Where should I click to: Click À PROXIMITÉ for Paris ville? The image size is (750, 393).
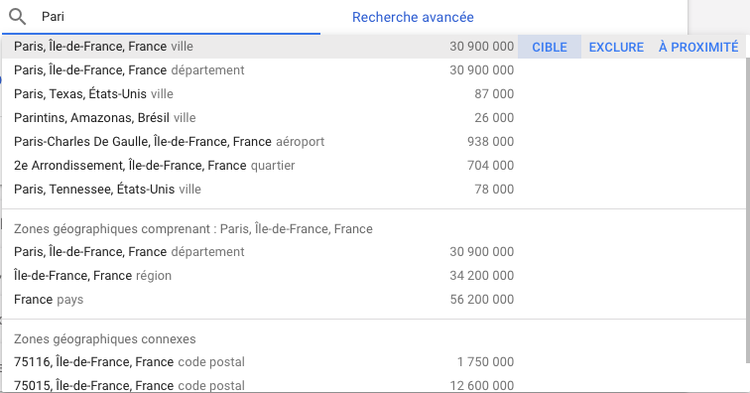[x=698, y=47]
